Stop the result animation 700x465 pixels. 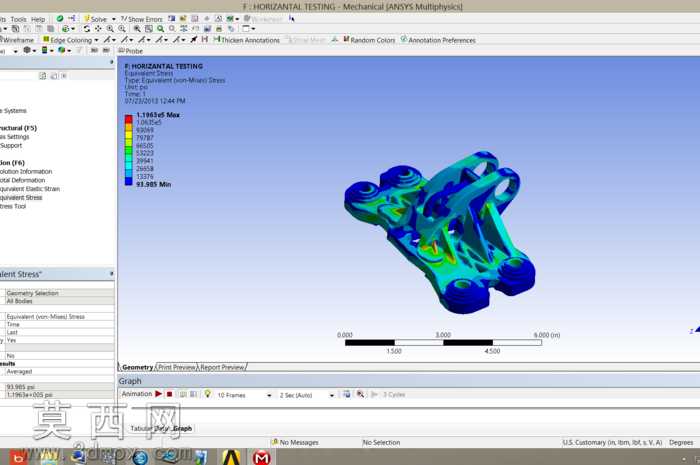170,394
